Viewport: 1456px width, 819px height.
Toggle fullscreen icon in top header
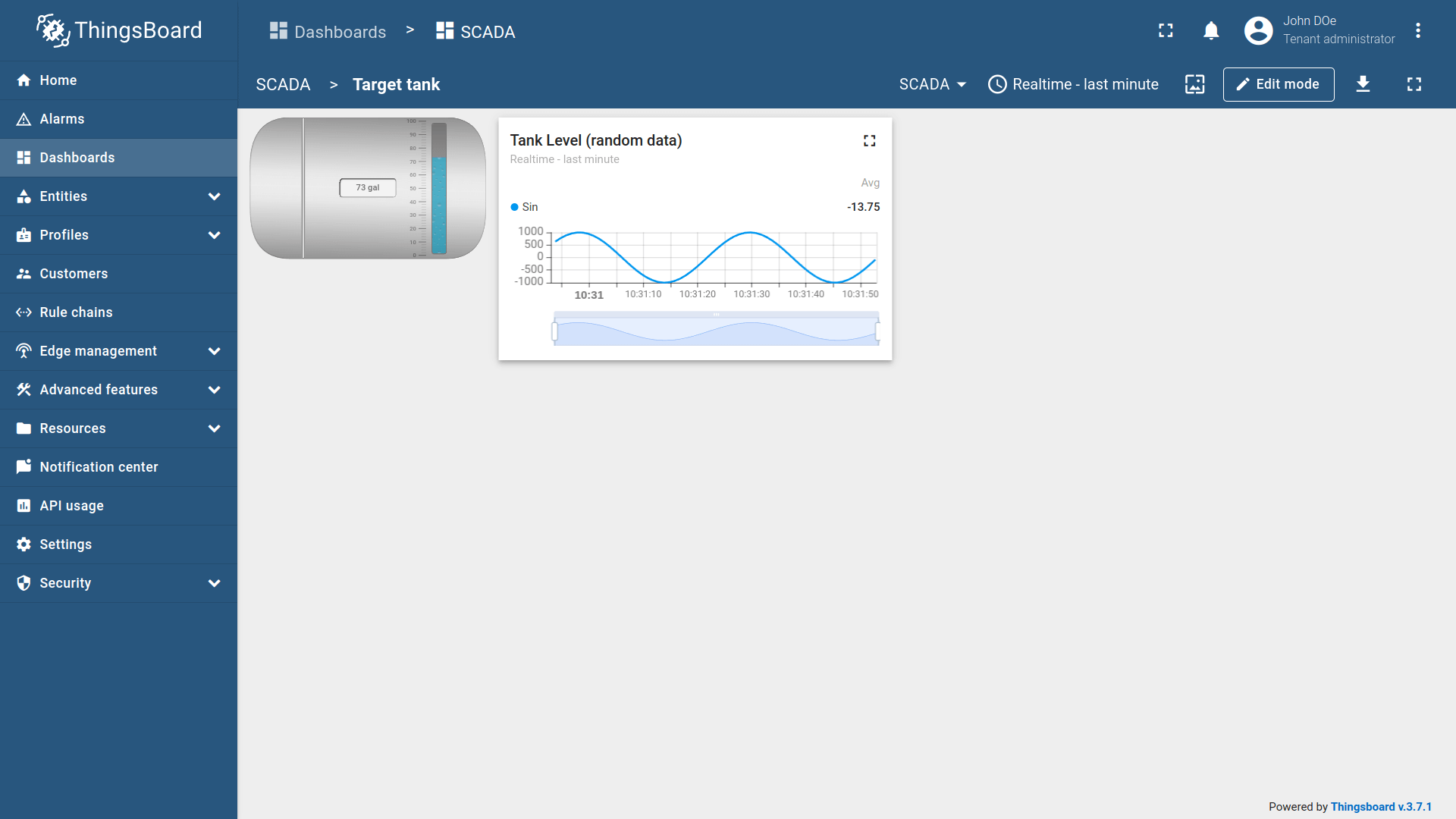pyautogui.click(x=1166, y=31)
